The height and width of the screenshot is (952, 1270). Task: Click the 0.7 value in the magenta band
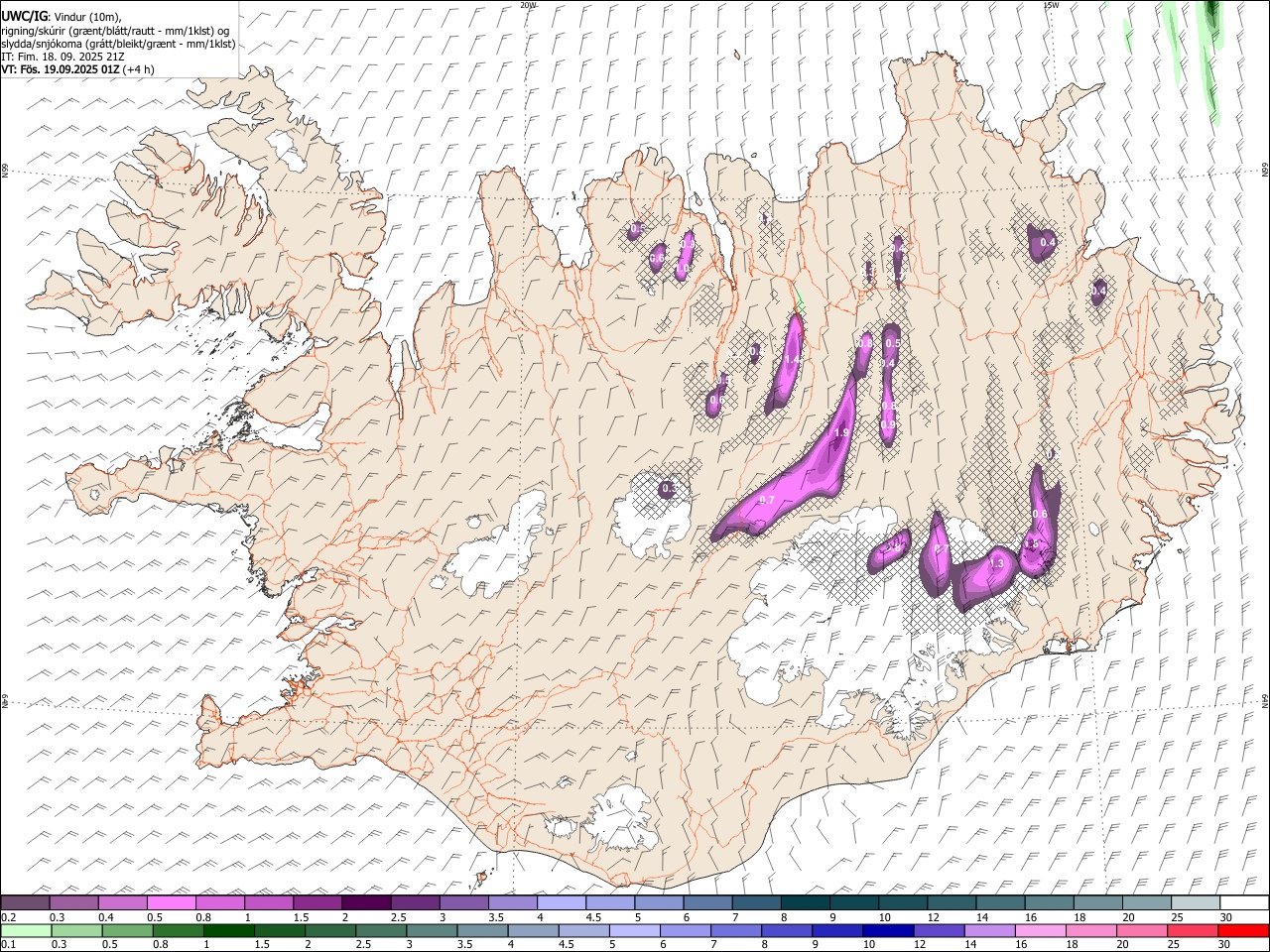point(767,501)
